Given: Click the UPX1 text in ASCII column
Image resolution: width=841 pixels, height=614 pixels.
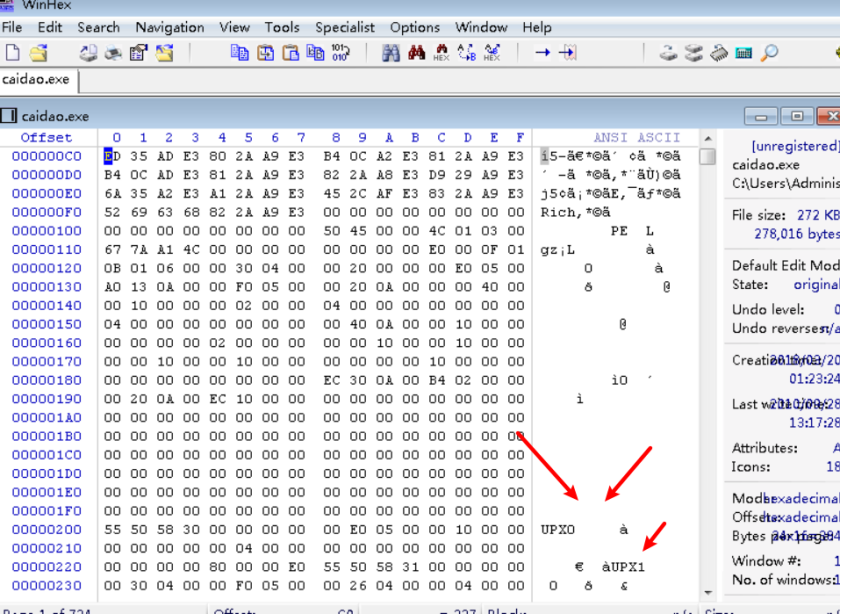Looking at the screenshot, I should 628,567.
